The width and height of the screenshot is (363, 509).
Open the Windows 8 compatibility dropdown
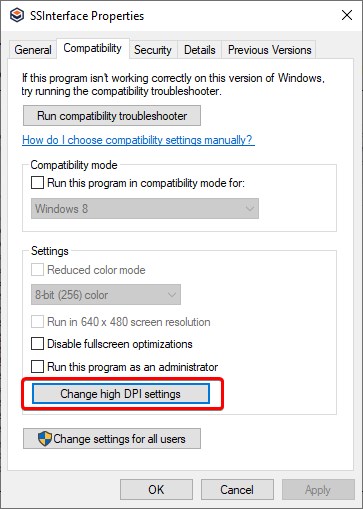(x=145, y=209)
